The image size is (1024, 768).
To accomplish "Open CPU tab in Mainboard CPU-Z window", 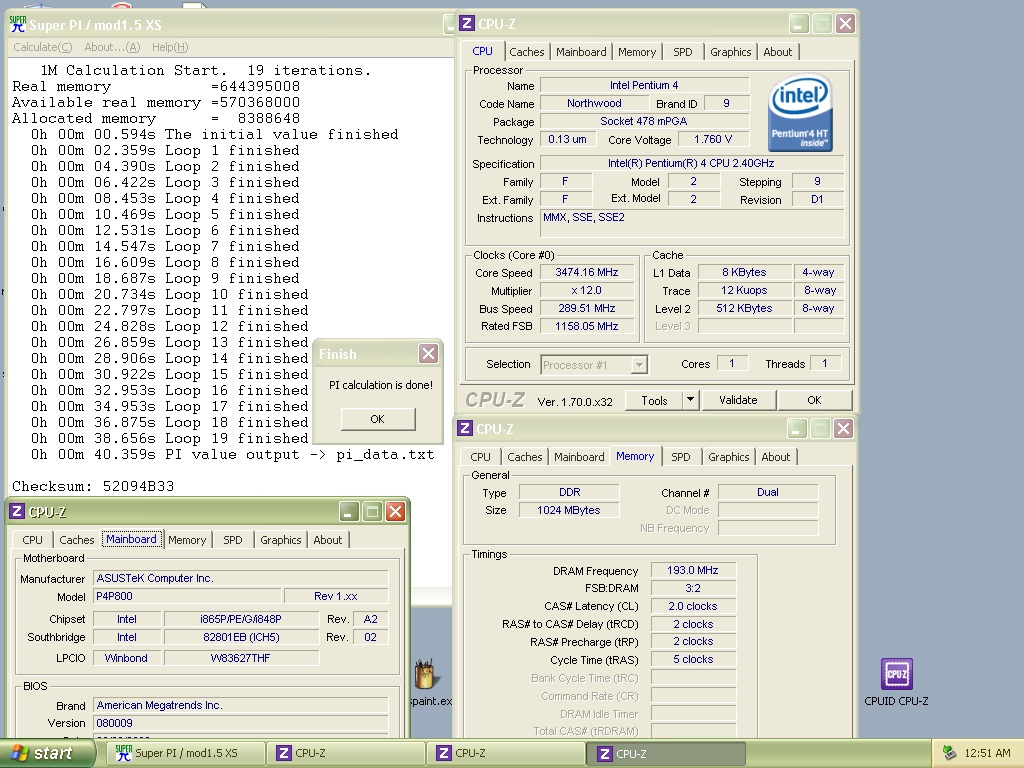I will [32, 540].
